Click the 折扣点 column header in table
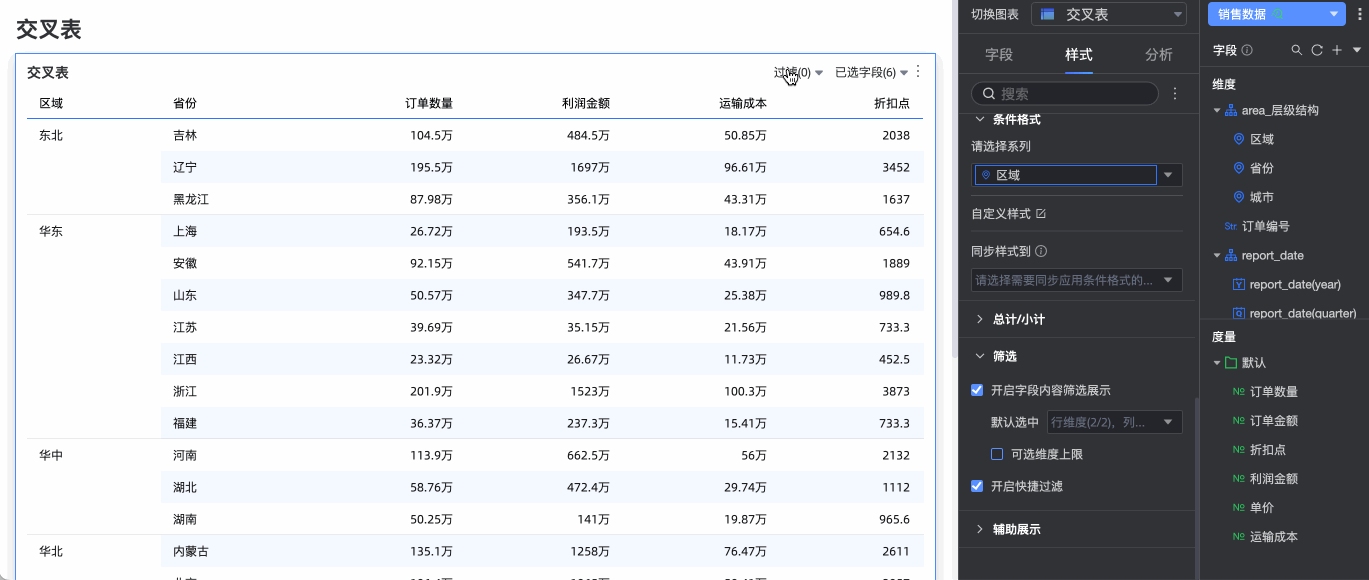The height and width of the screenshot is (580, 1369). pyautogui.click(x=892, y=103)
